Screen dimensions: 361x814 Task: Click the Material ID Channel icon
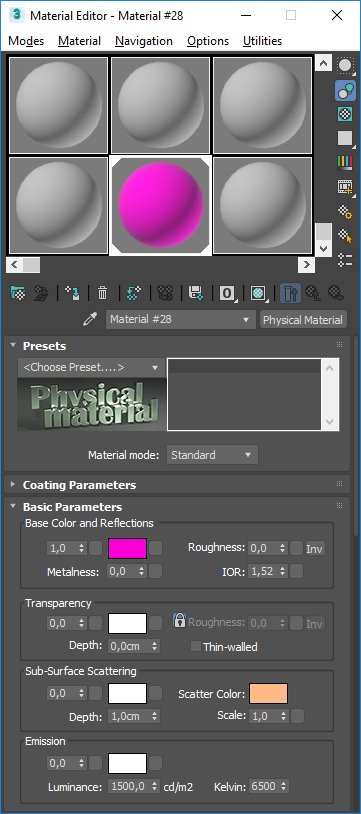[x=227, y=293]
